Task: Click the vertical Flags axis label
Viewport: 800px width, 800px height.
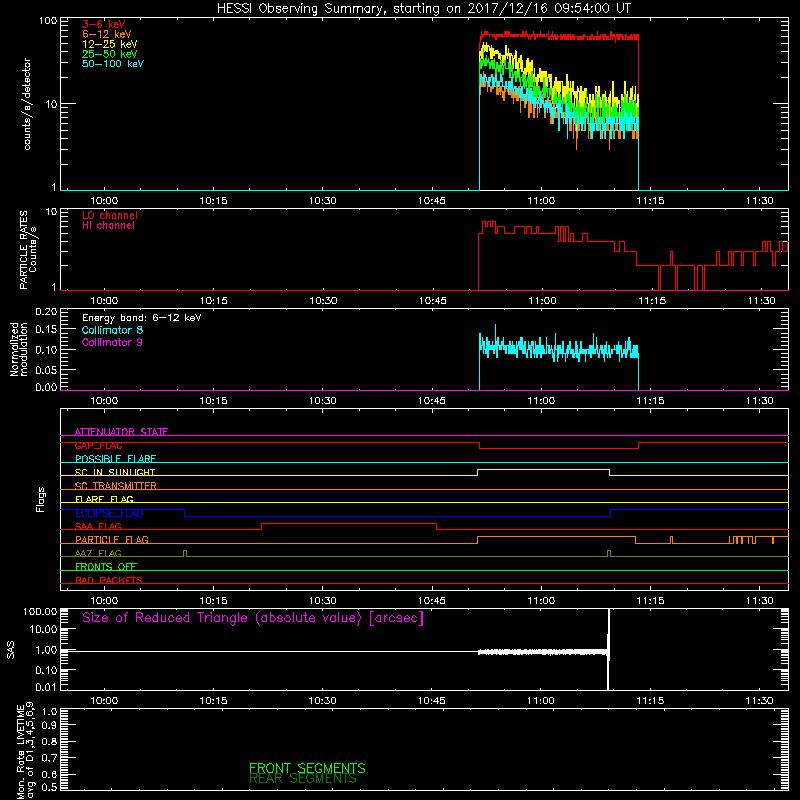Action: 40,500
